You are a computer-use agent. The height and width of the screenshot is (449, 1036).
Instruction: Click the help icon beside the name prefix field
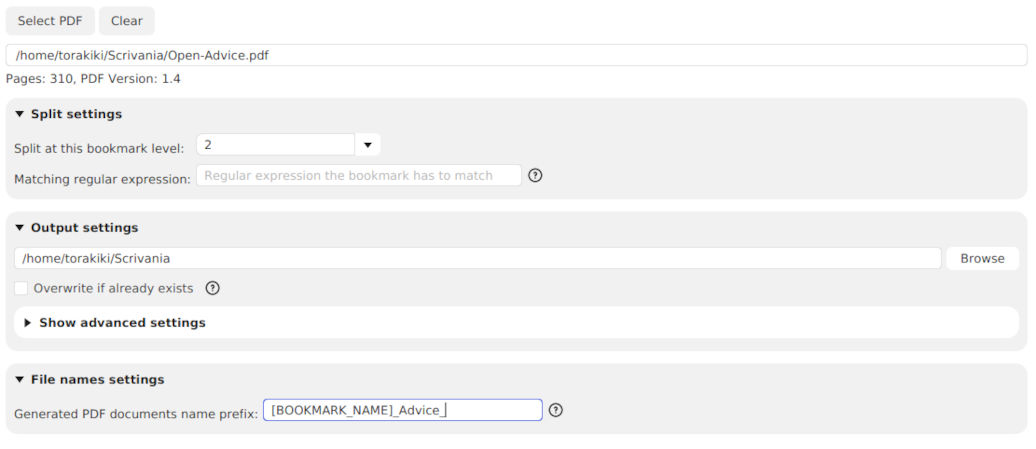(x=556, y=410)
